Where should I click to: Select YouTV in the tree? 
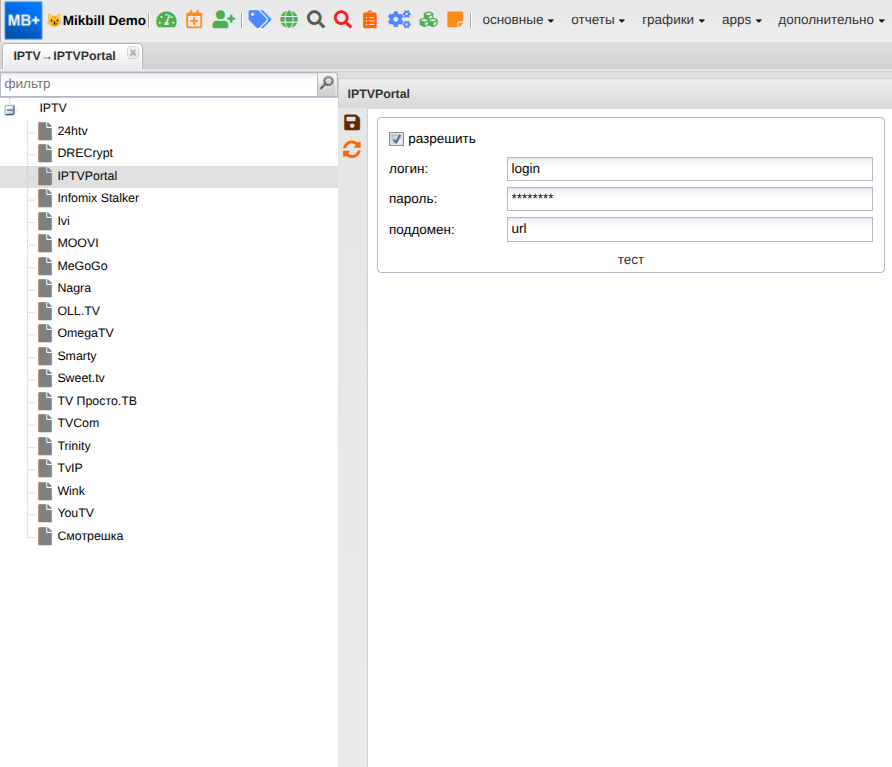(x=76, y=513)
